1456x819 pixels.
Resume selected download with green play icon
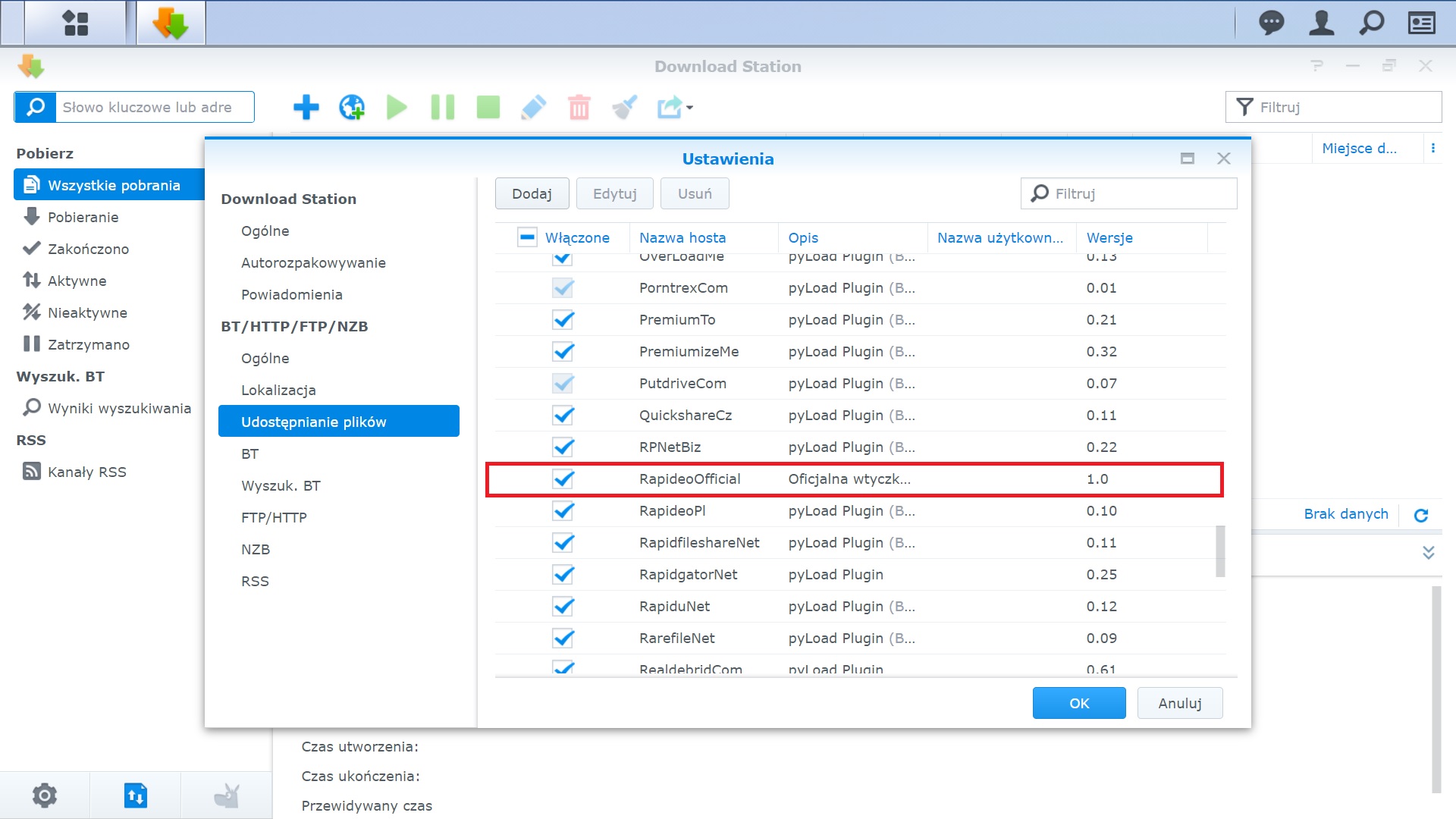[397, 107]
